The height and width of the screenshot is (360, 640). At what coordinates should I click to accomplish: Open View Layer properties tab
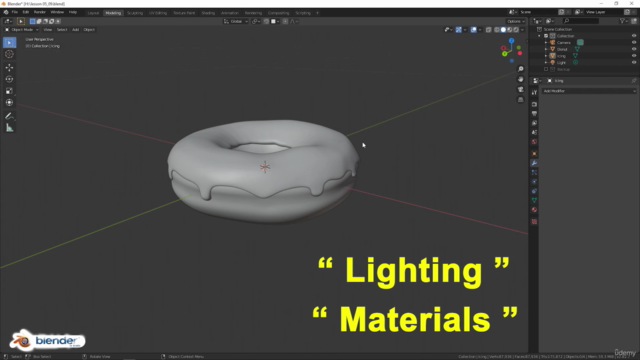534,123
